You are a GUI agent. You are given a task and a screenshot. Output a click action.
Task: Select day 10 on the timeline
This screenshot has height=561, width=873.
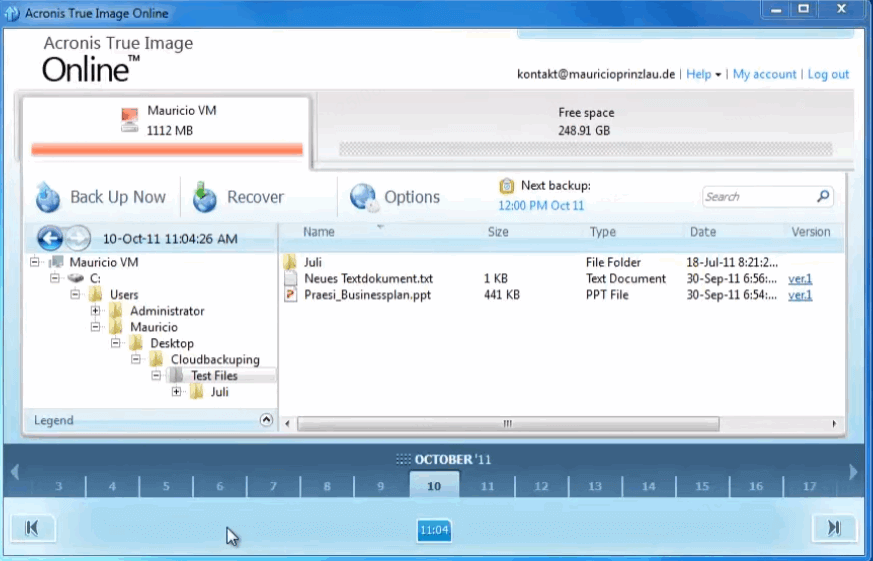434,486
